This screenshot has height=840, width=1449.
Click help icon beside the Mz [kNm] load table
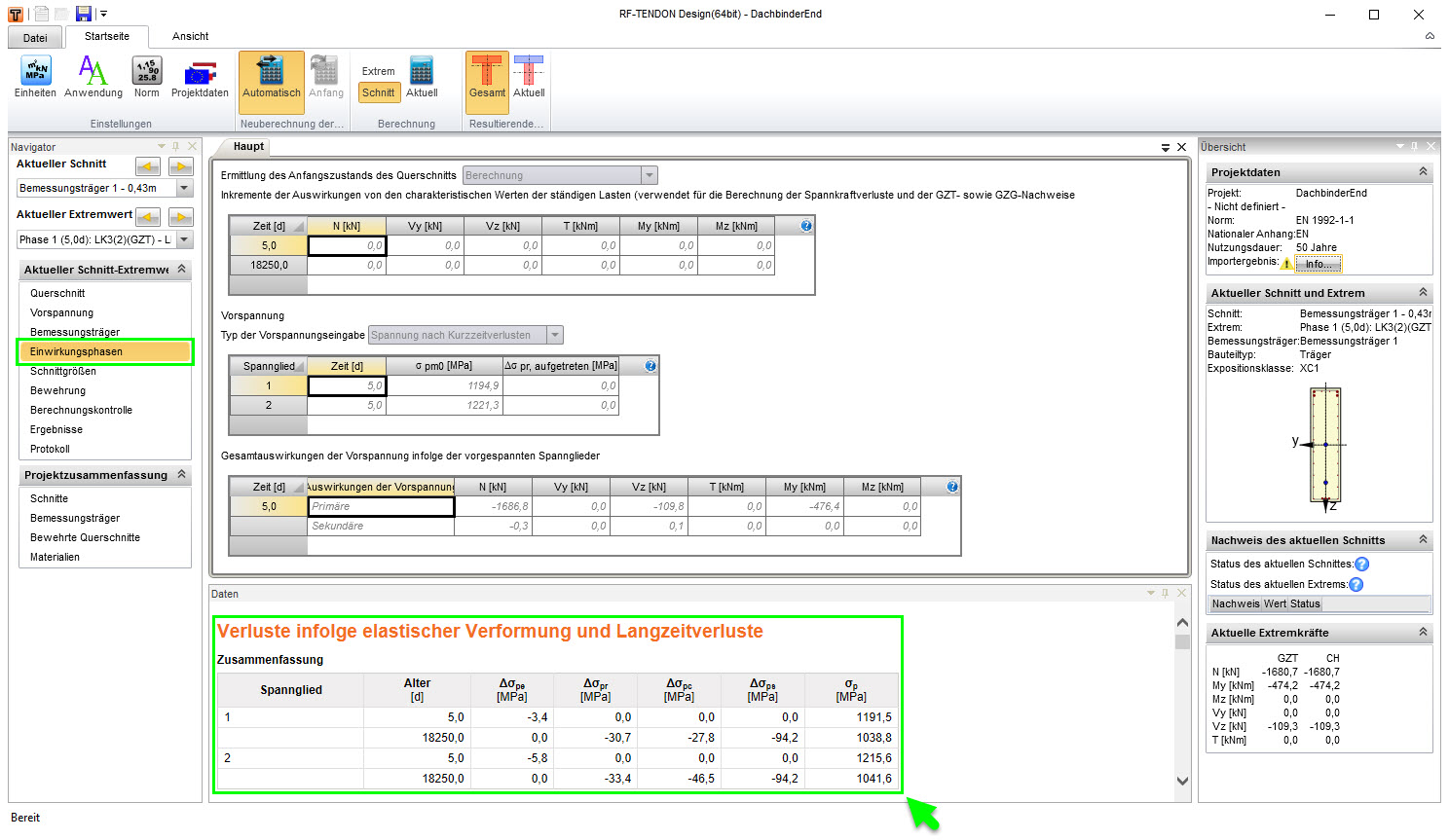(x=806, y=226)
